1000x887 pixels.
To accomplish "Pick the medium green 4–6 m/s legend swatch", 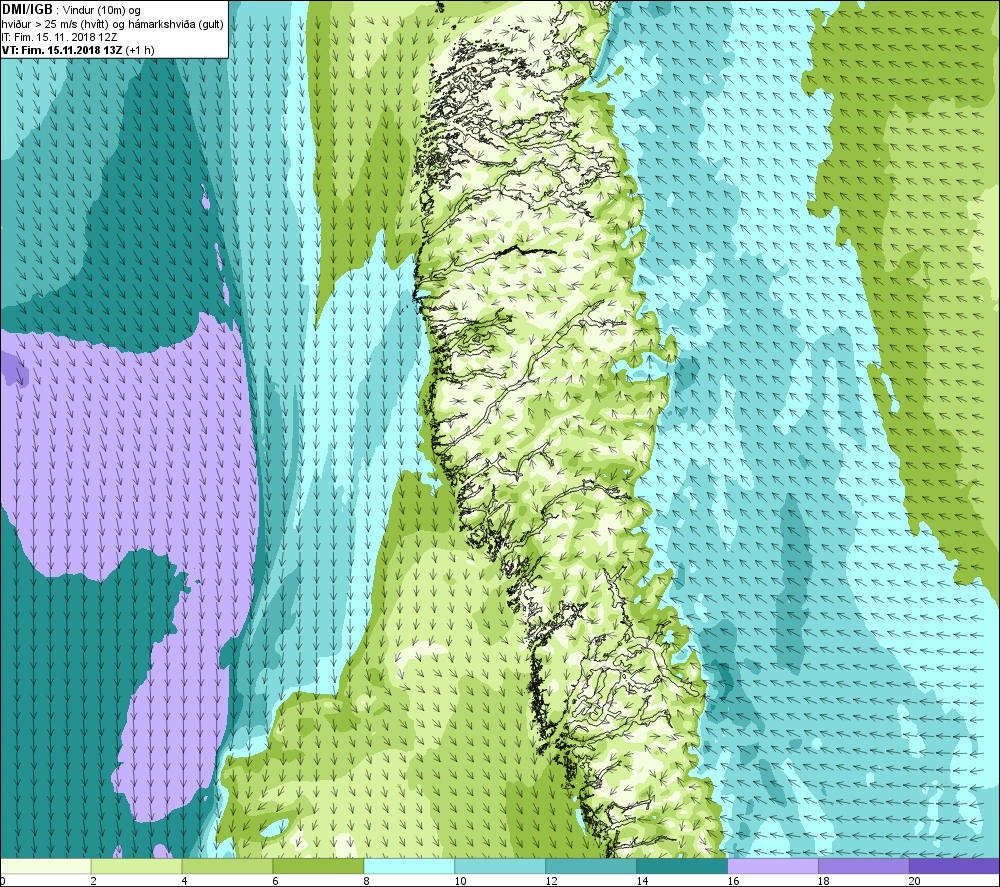I will click(227, 866).
